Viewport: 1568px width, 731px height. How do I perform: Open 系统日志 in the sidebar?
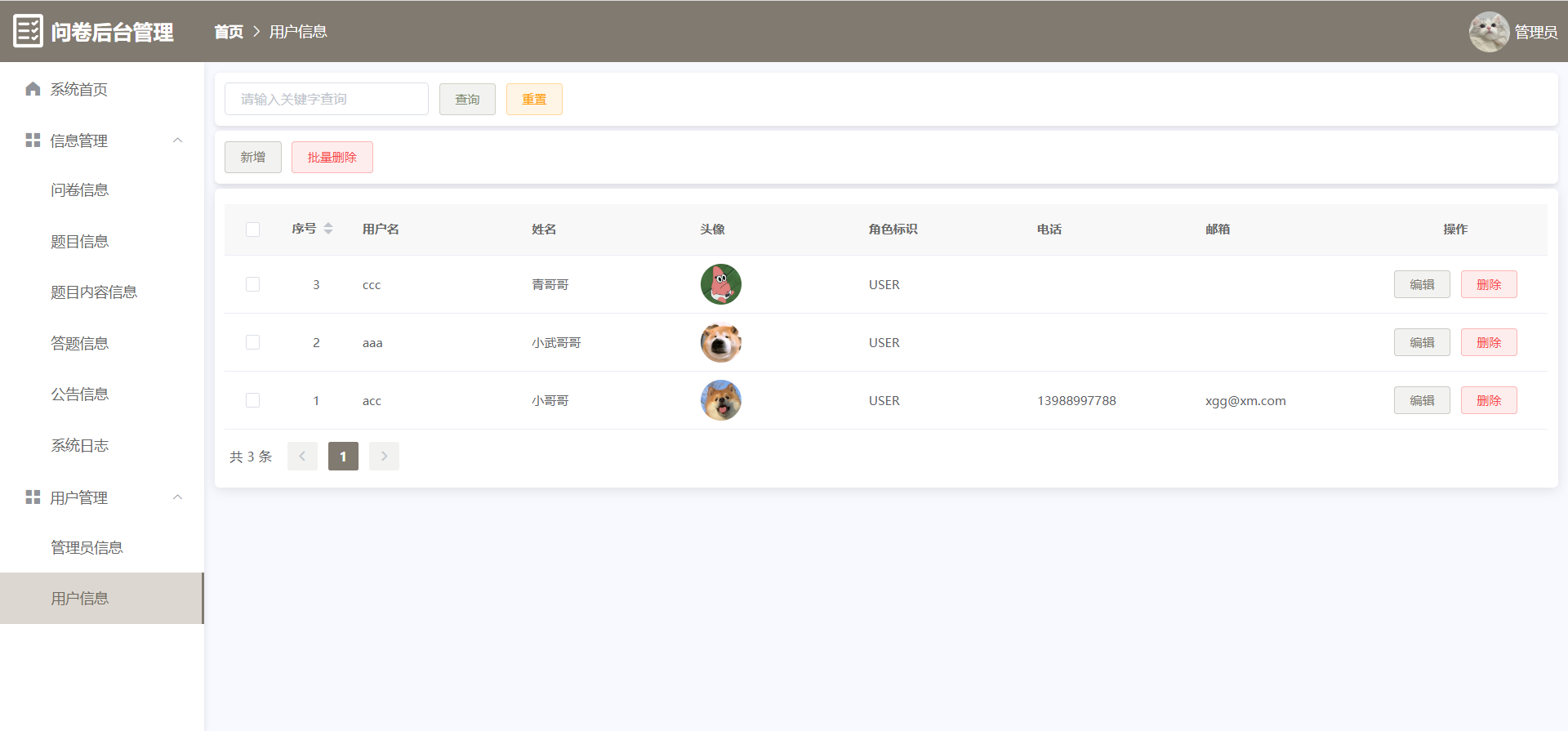(x=102, y=446)
